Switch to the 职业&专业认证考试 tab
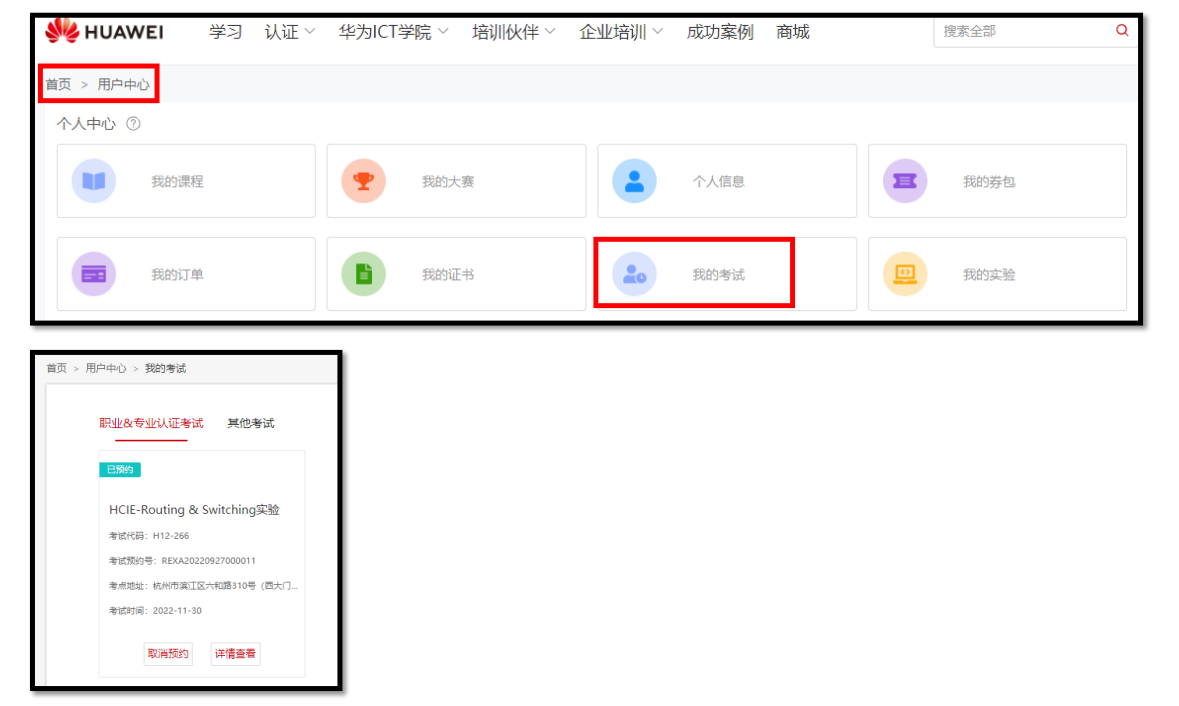The height and width of the screenshot is (706, 1179). (151, 423)
